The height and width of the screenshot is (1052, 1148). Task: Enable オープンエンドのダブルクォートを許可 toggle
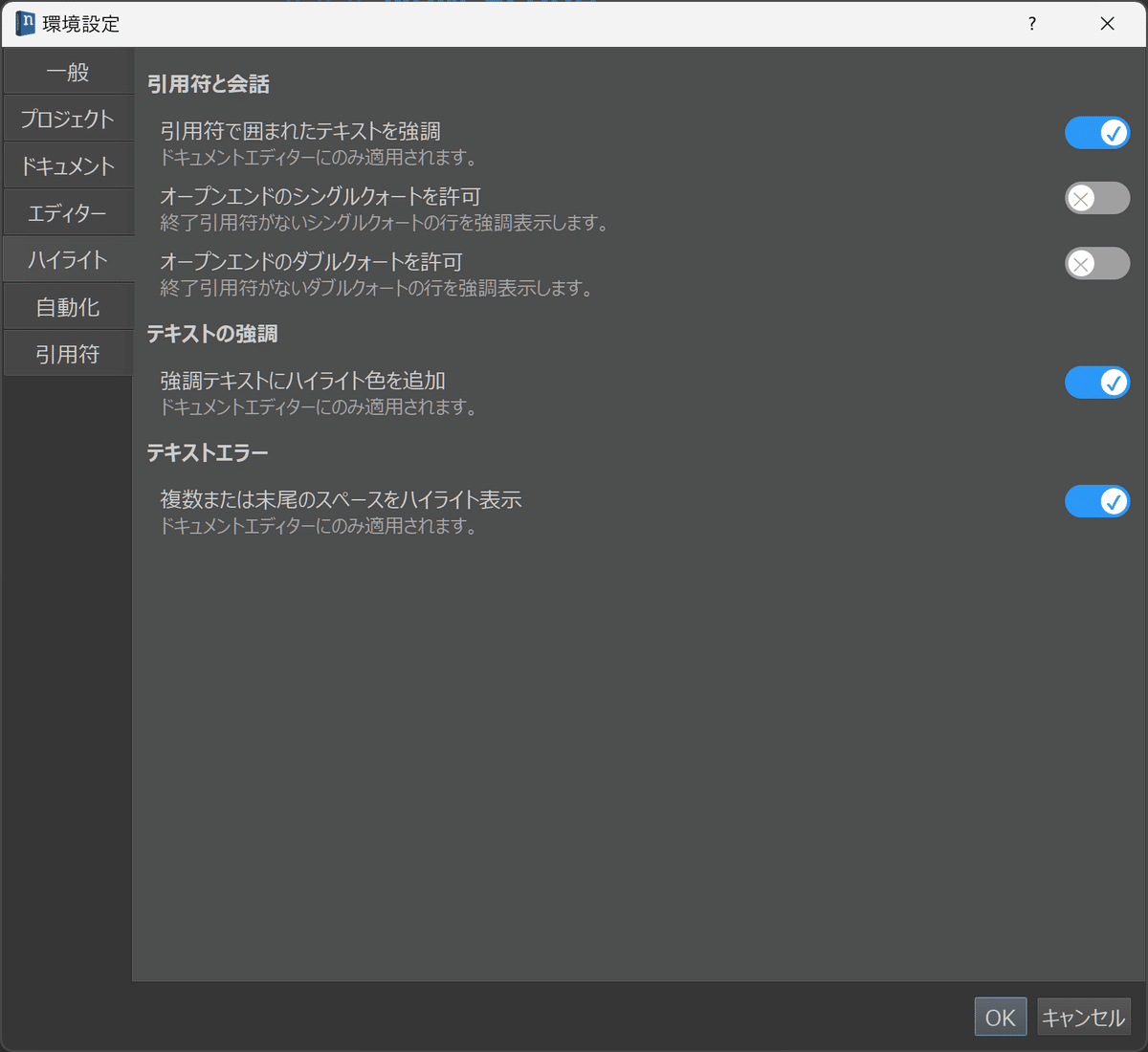[x=1097, y=263]
